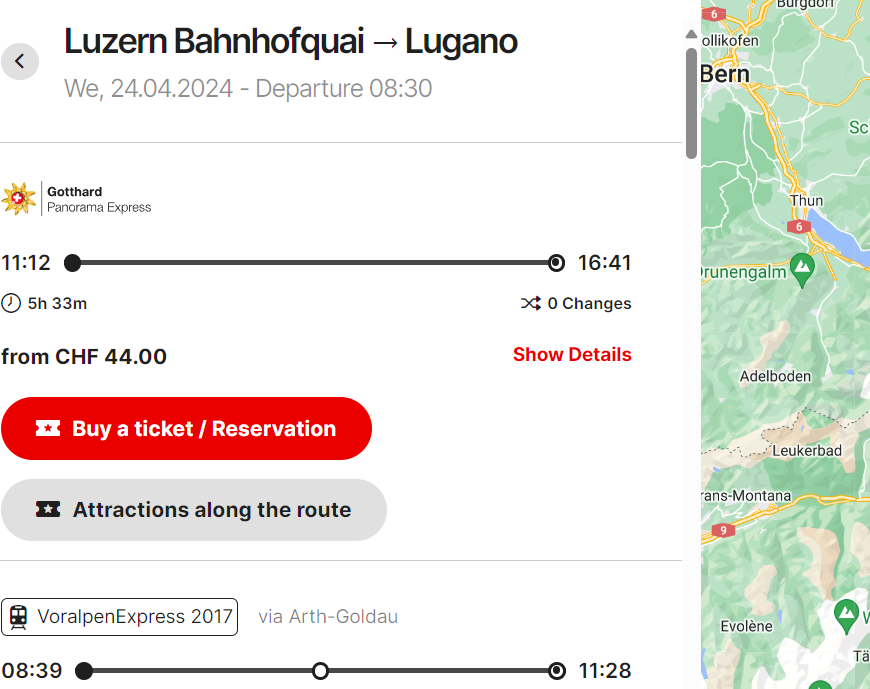870x689 pixels.
Task: Click the ticket icon in the Attractions button
Action: click(x=48, y=510)
